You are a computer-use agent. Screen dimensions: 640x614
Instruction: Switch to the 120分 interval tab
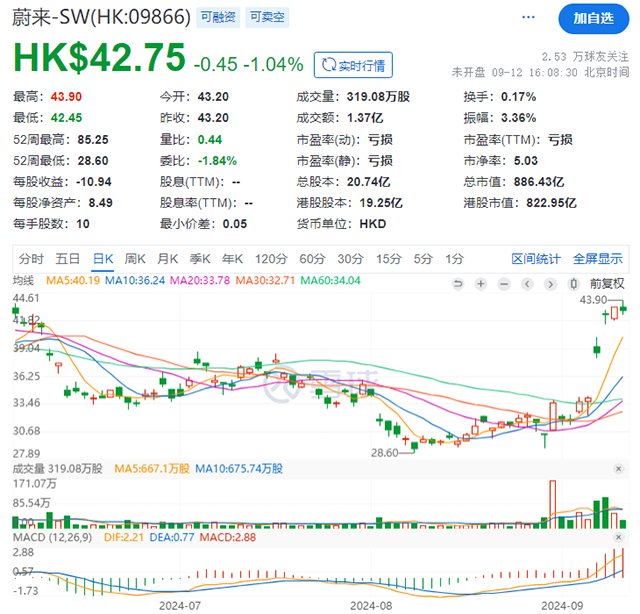point(271,259)
